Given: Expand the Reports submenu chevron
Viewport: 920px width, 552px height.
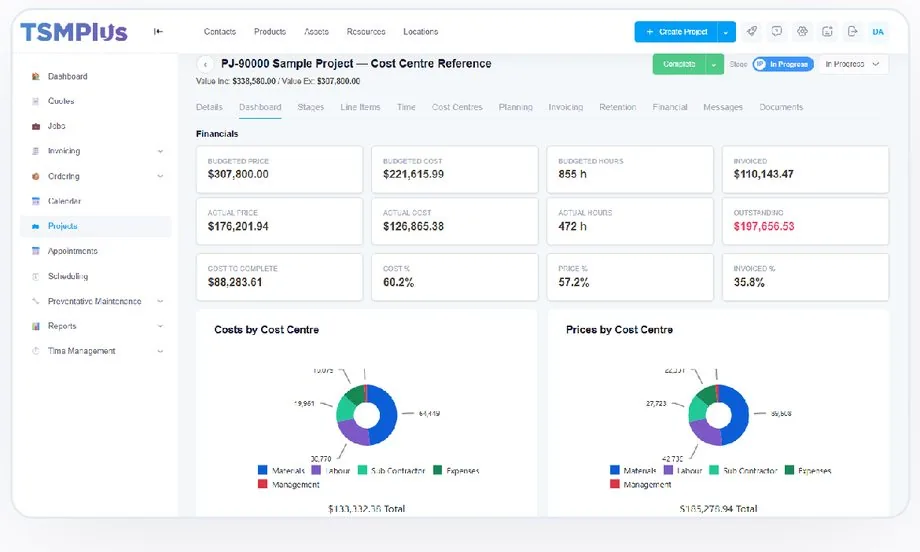Looking at the screenshot, I should coord(160,326).
